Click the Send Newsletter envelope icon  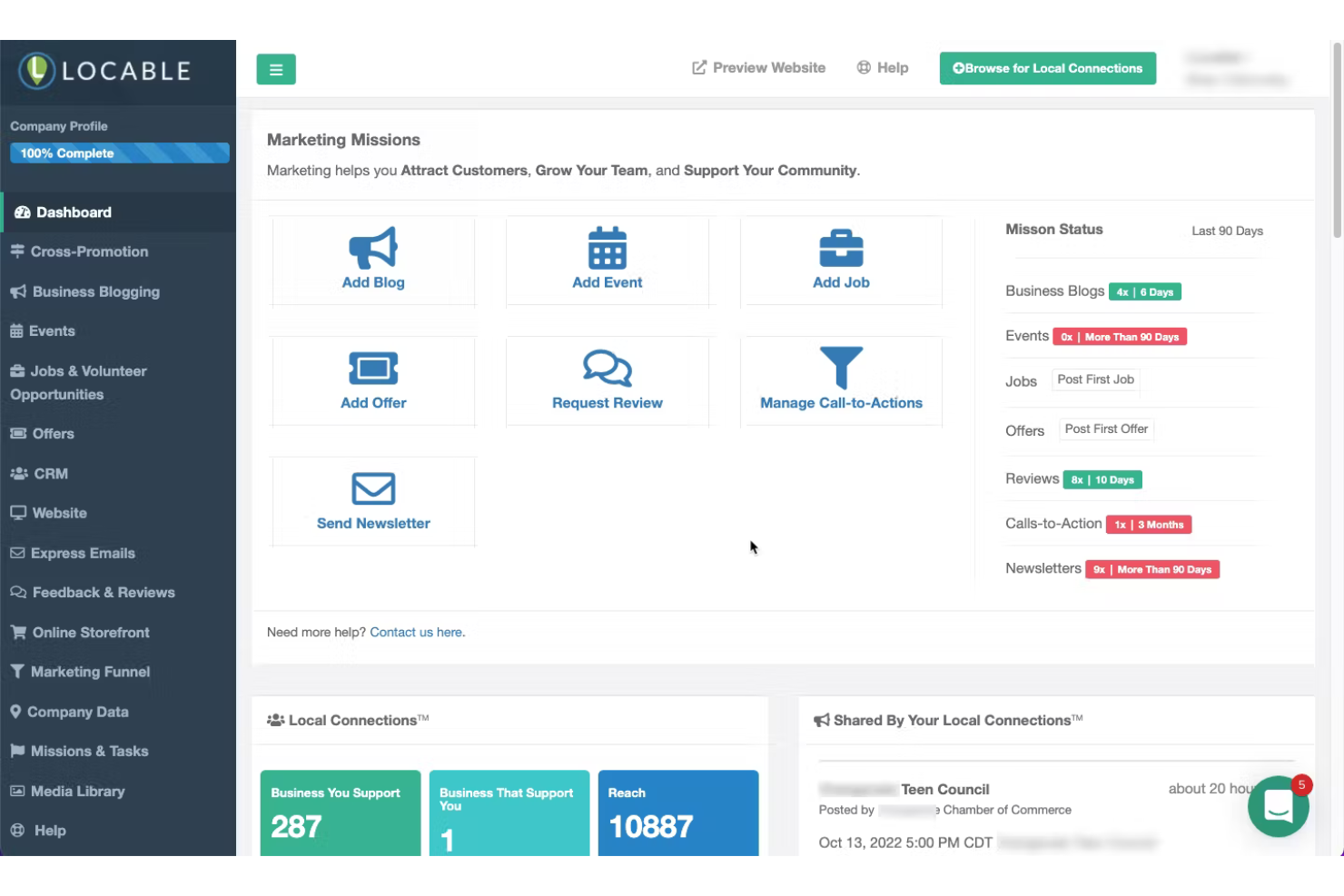[373, 488]
